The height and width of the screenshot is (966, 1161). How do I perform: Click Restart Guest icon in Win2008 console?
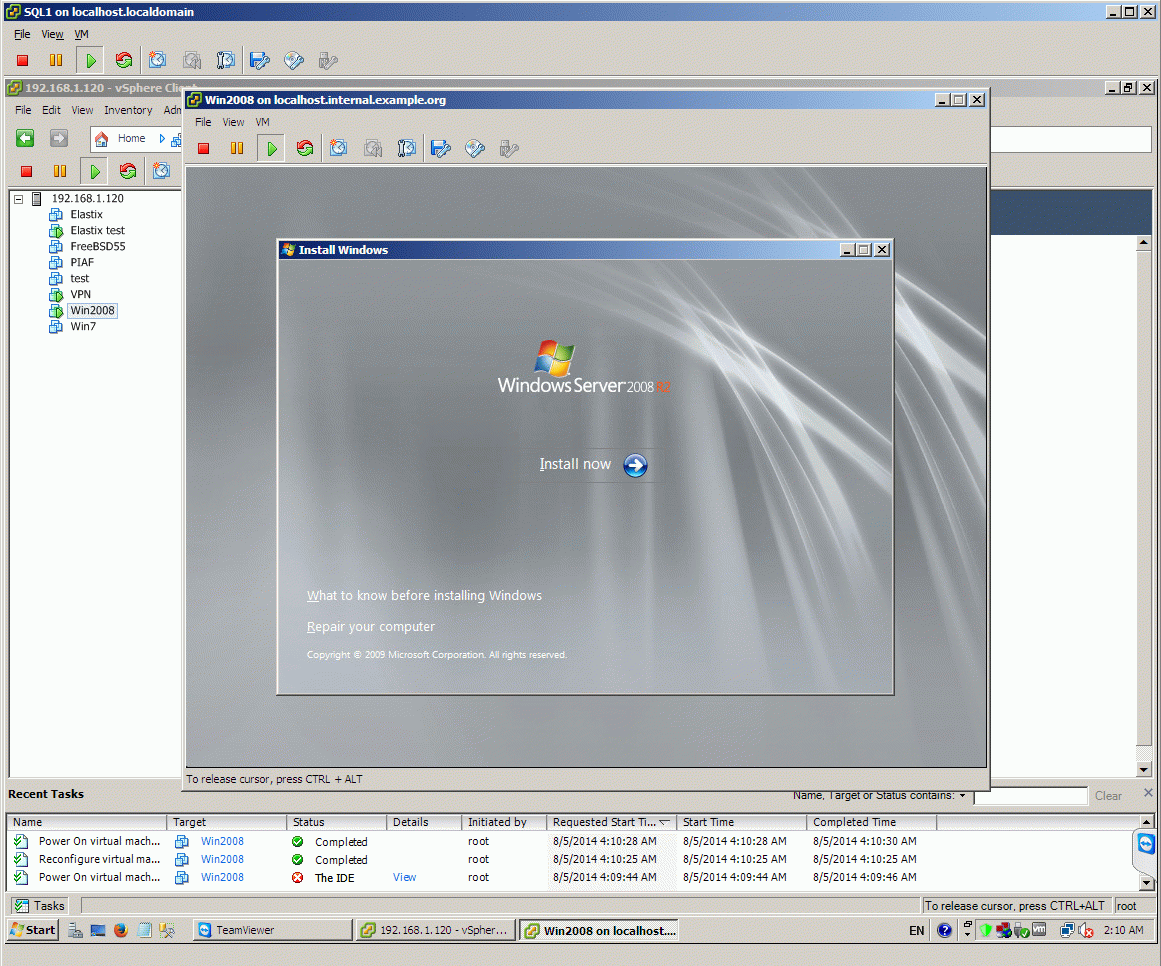[304, 149]
